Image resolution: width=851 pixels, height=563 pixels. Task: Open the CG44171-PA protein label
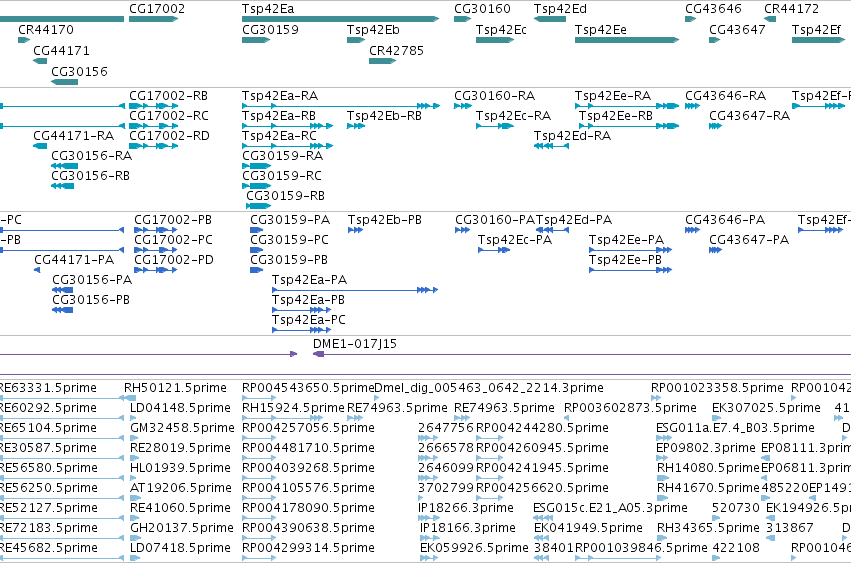(x=74, y=260)
